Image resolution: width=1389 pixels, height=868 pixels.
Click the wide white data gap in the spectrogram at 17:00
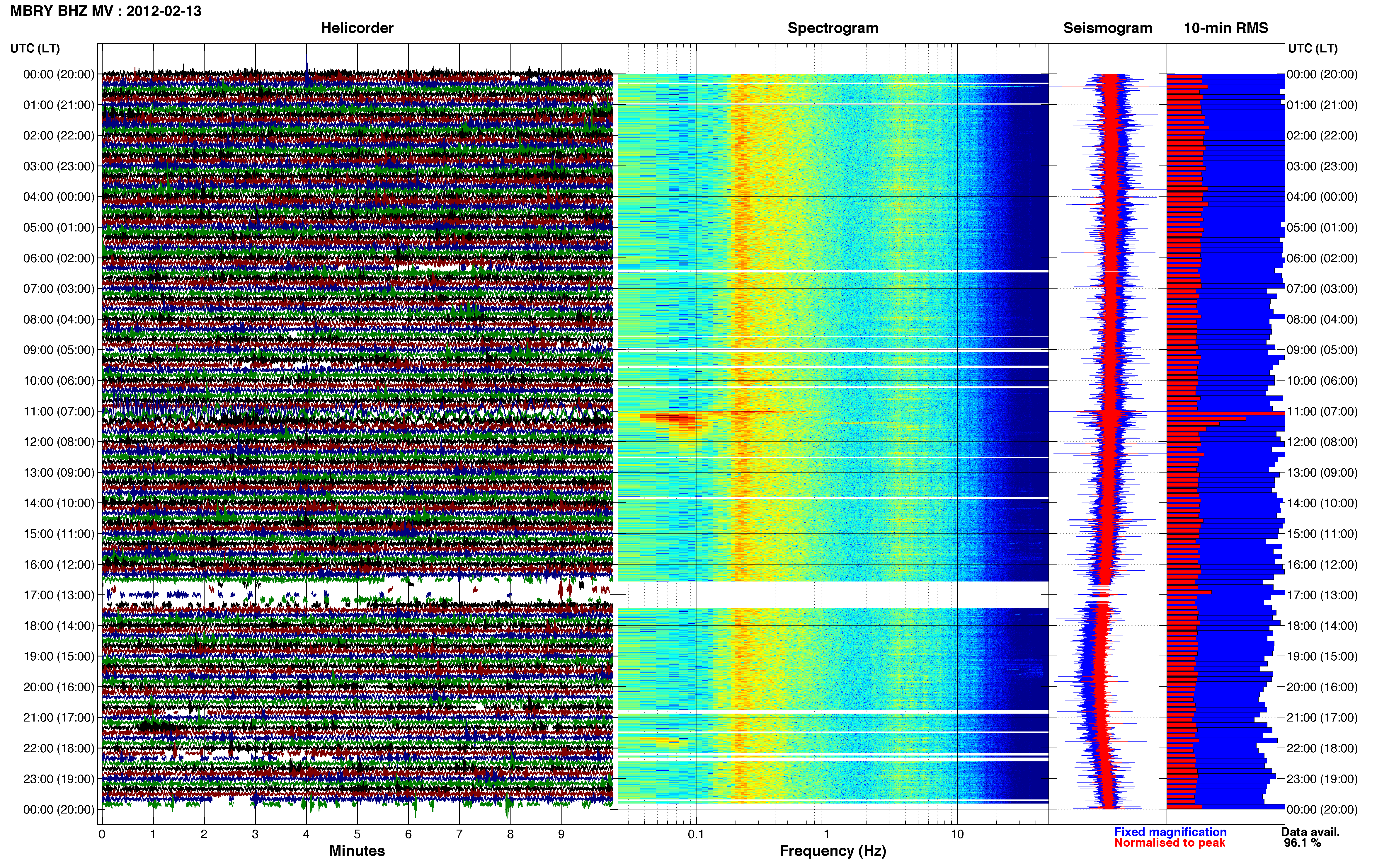pyautogui.click(x=833, y=595)
